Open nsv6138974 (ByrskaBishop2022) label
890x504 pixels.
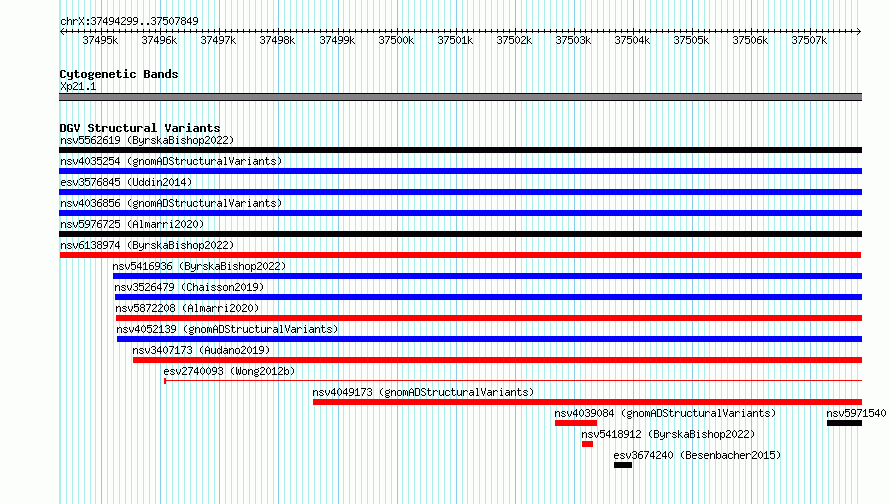coord(147,245)
